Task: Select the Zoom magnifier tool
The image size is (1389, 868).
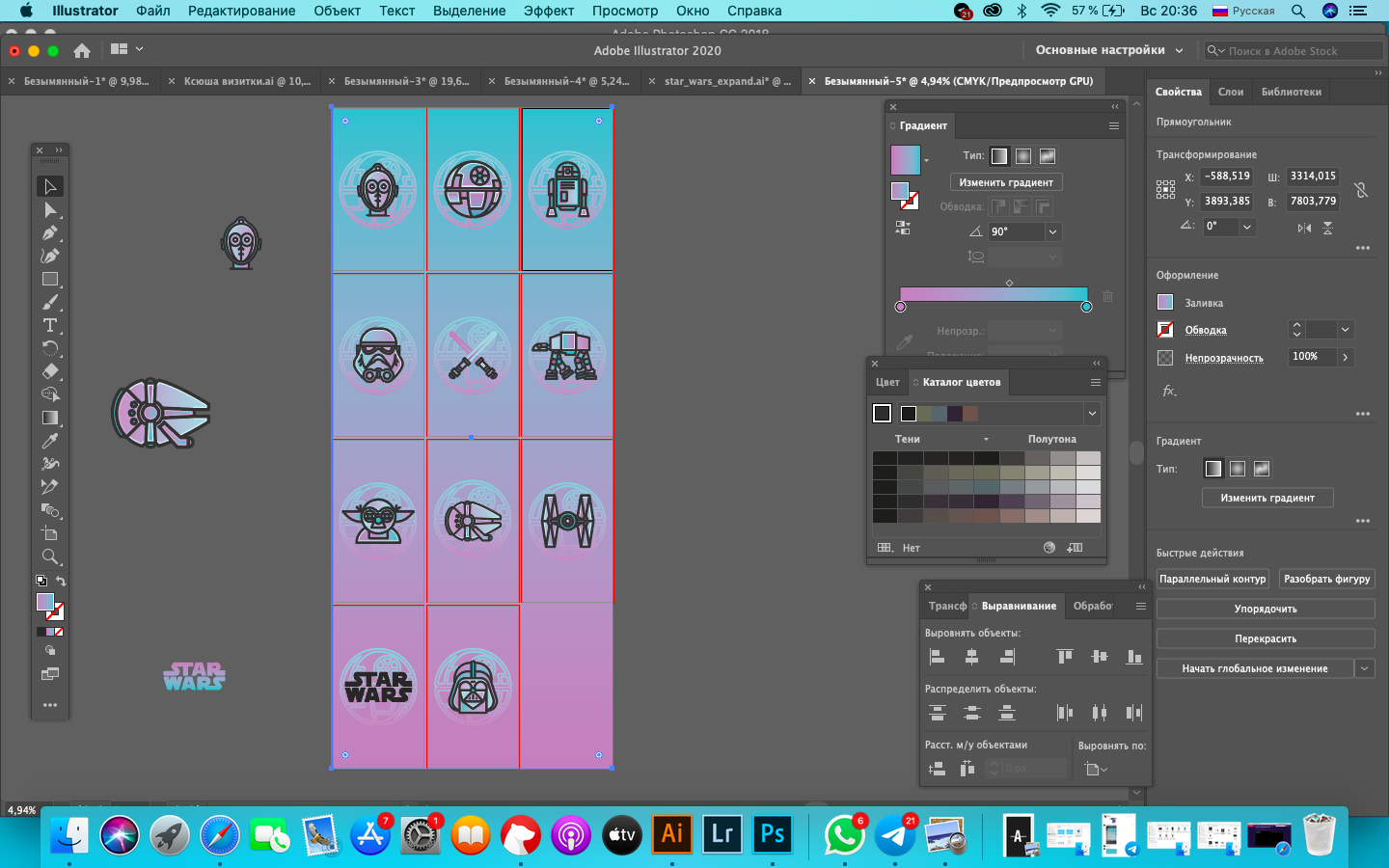Action: point(50,556)
